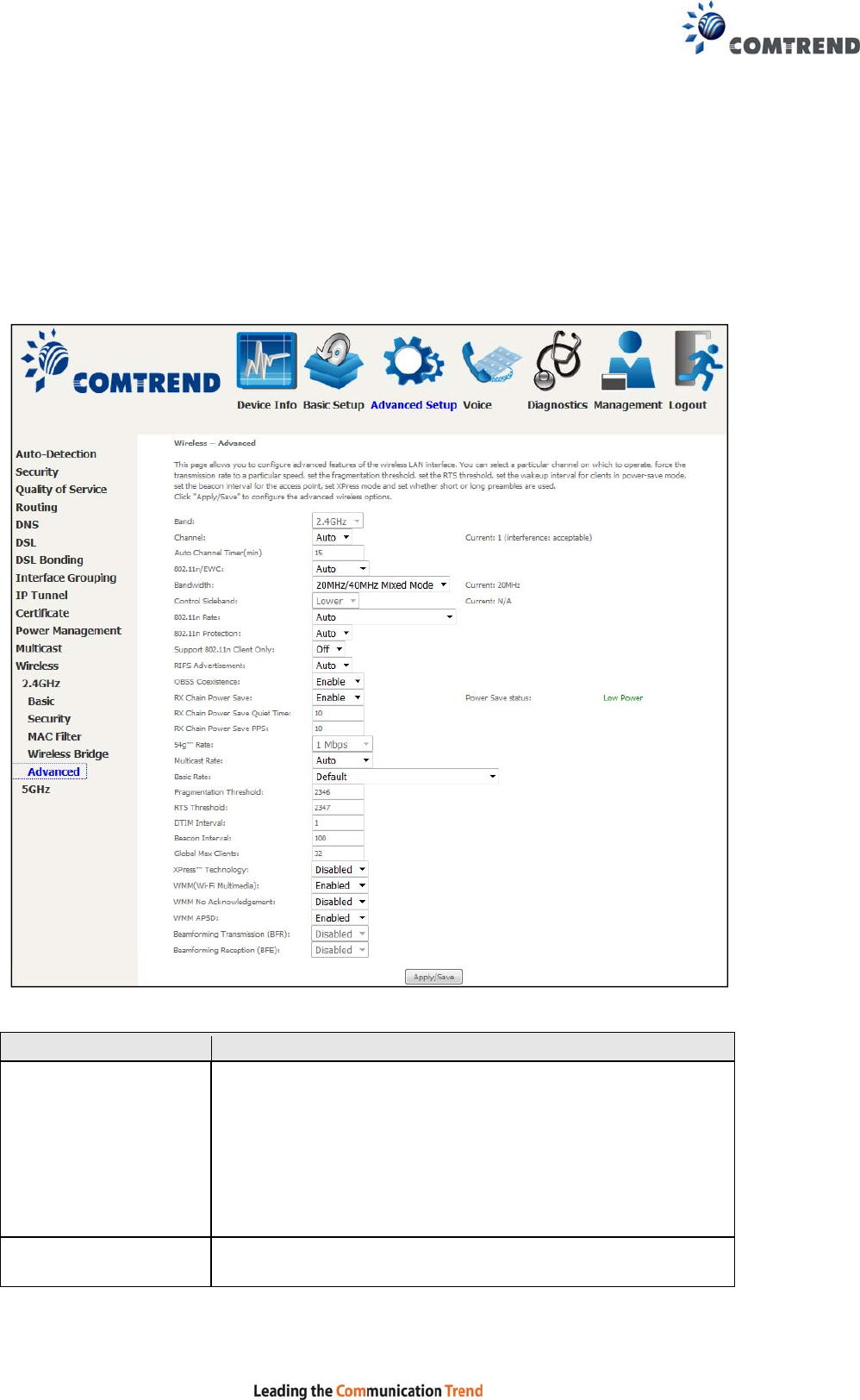Image resolution: width=860 pixels, height=1400 pixels.
Task: Open DNS in sidebar
Action: tap(27, 525)
